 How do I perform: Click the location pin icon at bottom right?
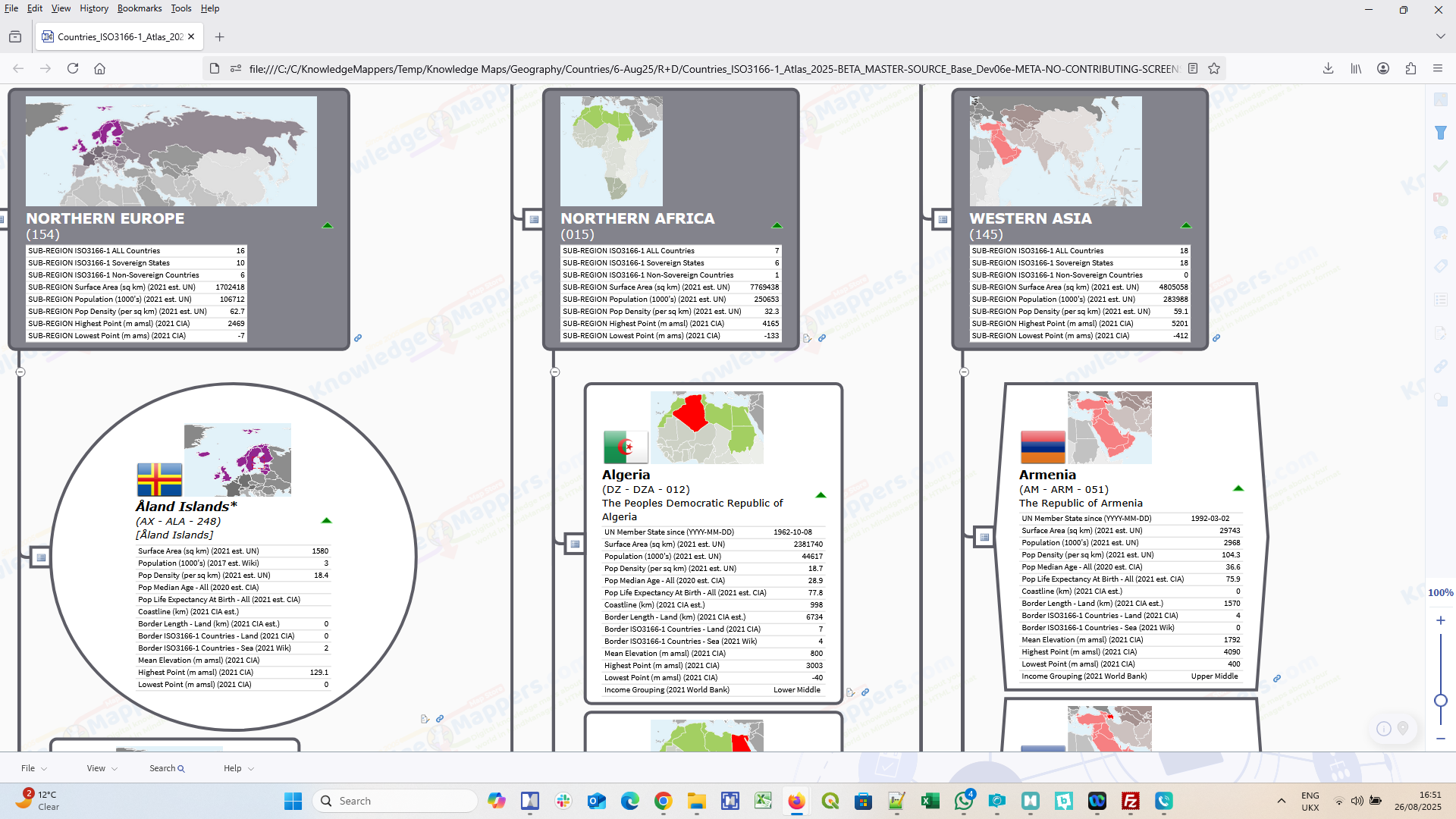tap(1403, 728)
